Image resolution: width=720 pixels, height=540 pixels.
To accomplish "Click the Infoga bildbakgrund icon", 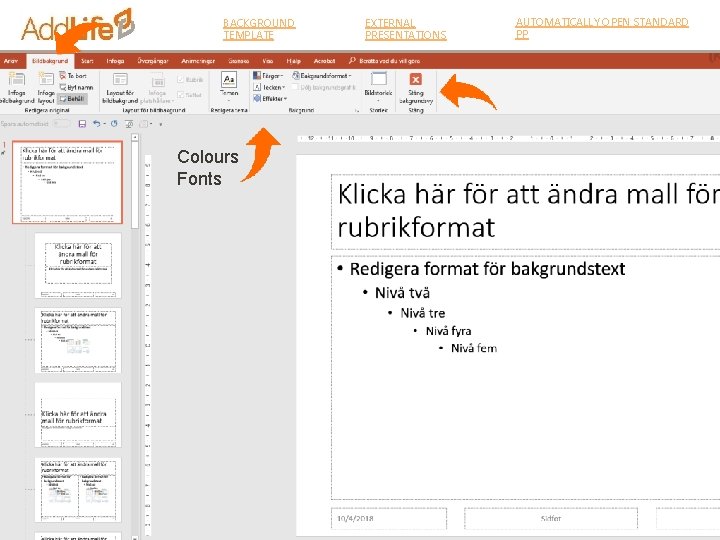I will (17, 79).
